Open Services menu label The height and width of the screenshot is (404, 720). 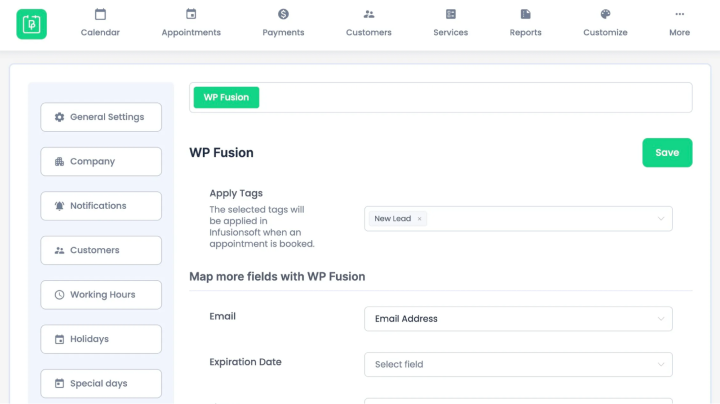(450, 33)
